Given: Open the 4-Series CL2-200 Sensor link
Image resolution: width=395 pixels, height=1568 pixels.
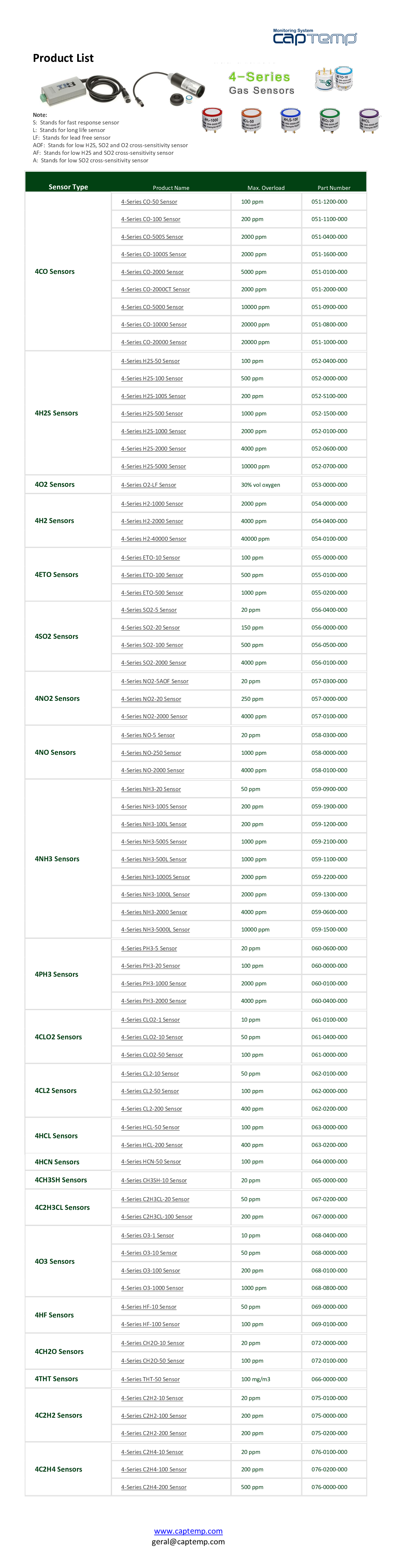Looking at the screenshot, I should [x=152, y=1109].
